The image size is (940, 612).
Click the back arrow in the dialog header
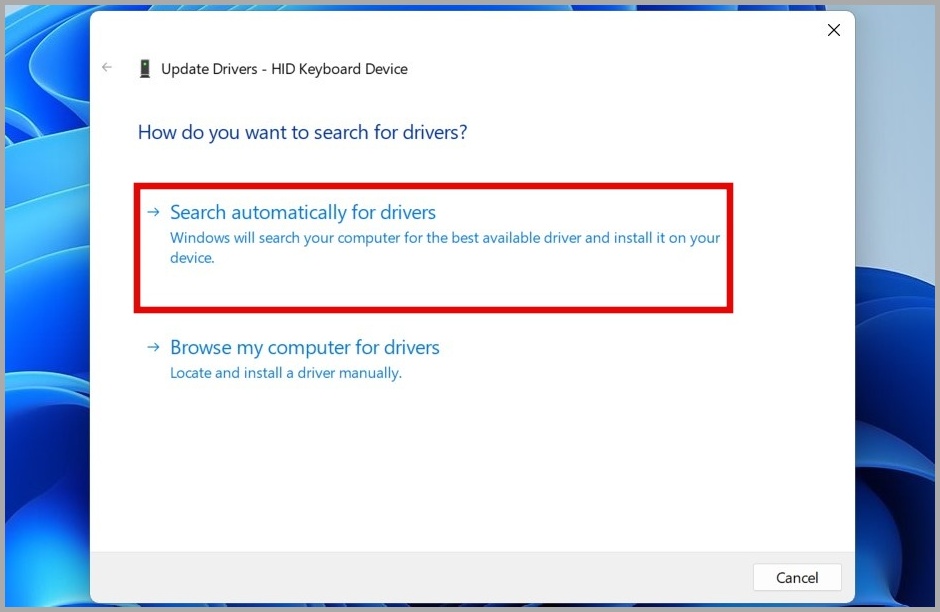[x=107, y=68]
